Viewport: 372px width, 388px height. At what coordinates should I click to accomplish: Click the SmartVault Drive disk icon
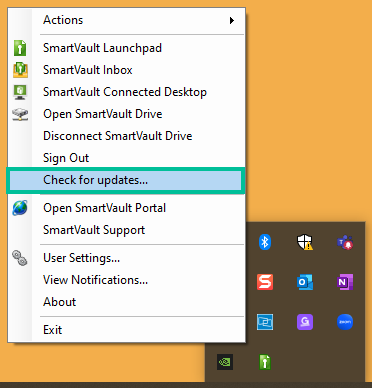pyautogui.click(x=20, y=114)
